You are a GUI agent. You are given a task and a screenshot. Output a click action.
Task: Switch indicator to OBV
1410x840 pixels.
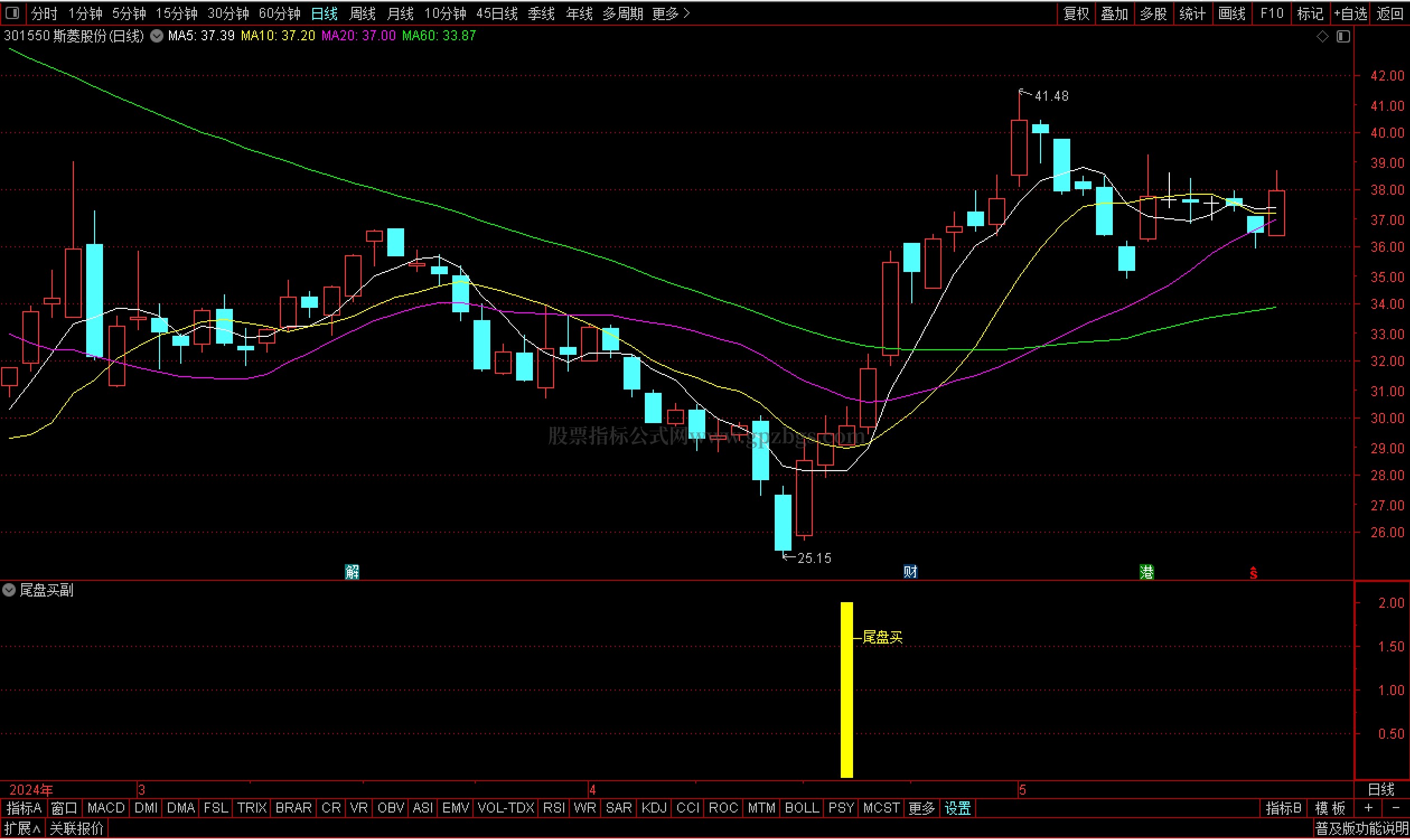[391, 808]
